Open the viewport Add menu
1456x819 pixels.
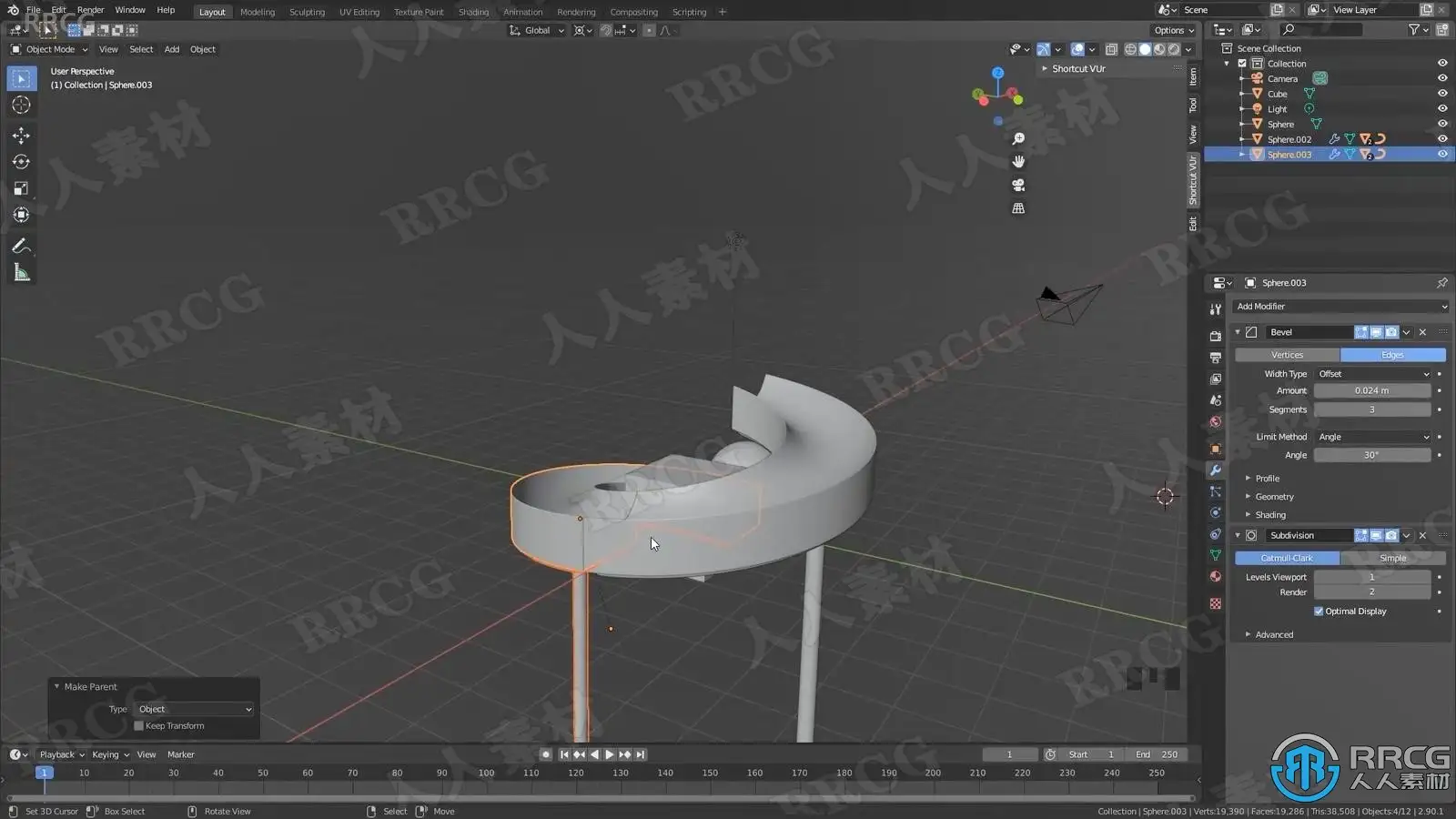coord(172,49)
